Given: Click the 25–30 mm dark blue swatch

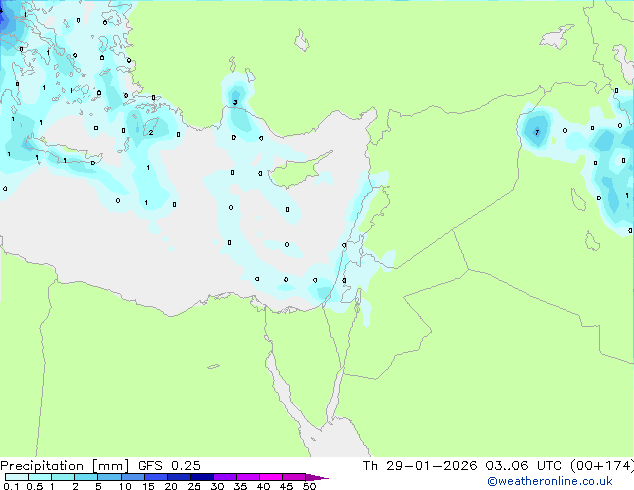Looking at the screenshot, I should (201, 477).
